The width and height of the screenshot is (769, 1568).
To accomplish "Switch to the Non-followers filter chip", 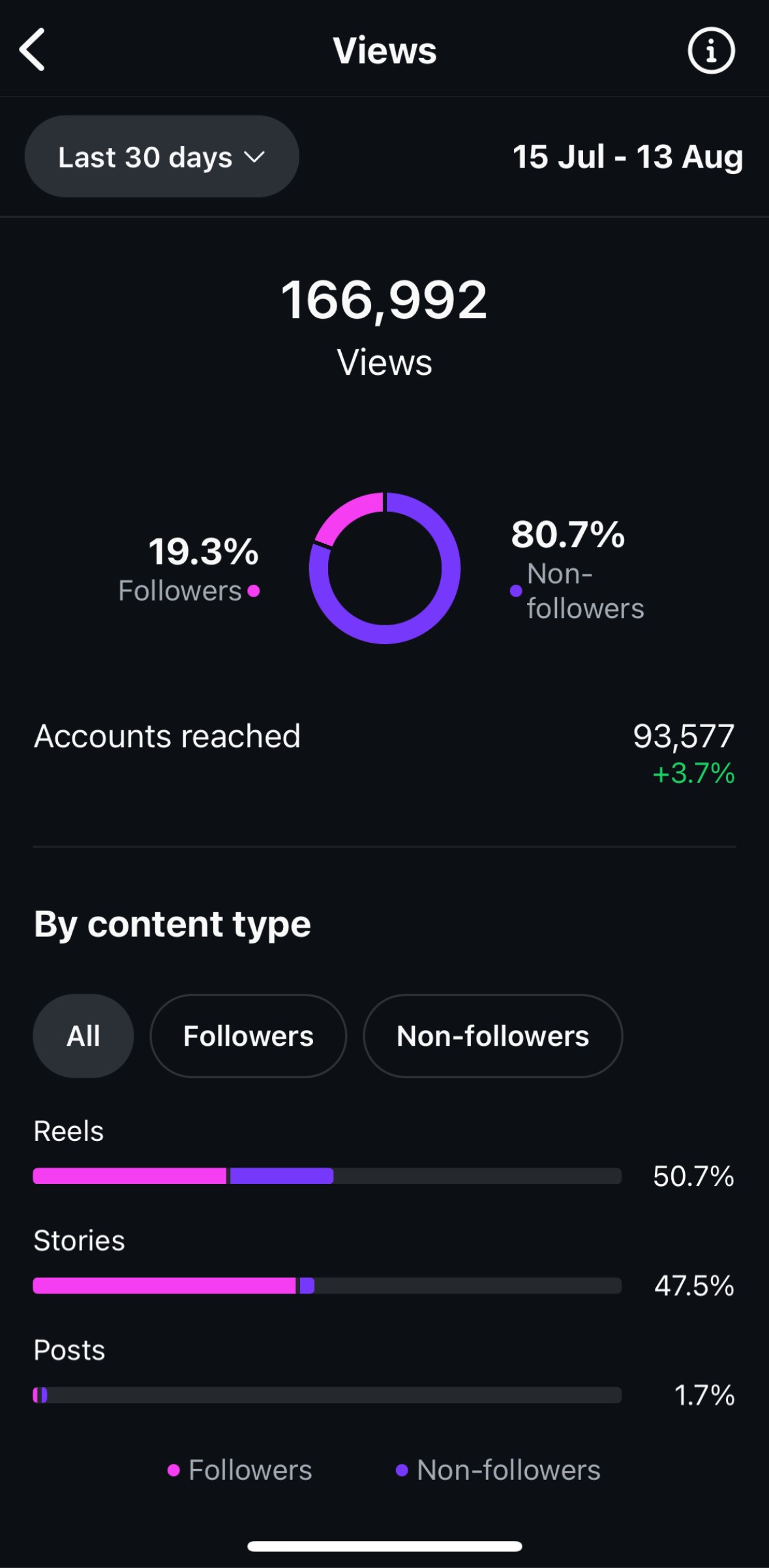I will pyautogui.click(x=492, y=1036).
